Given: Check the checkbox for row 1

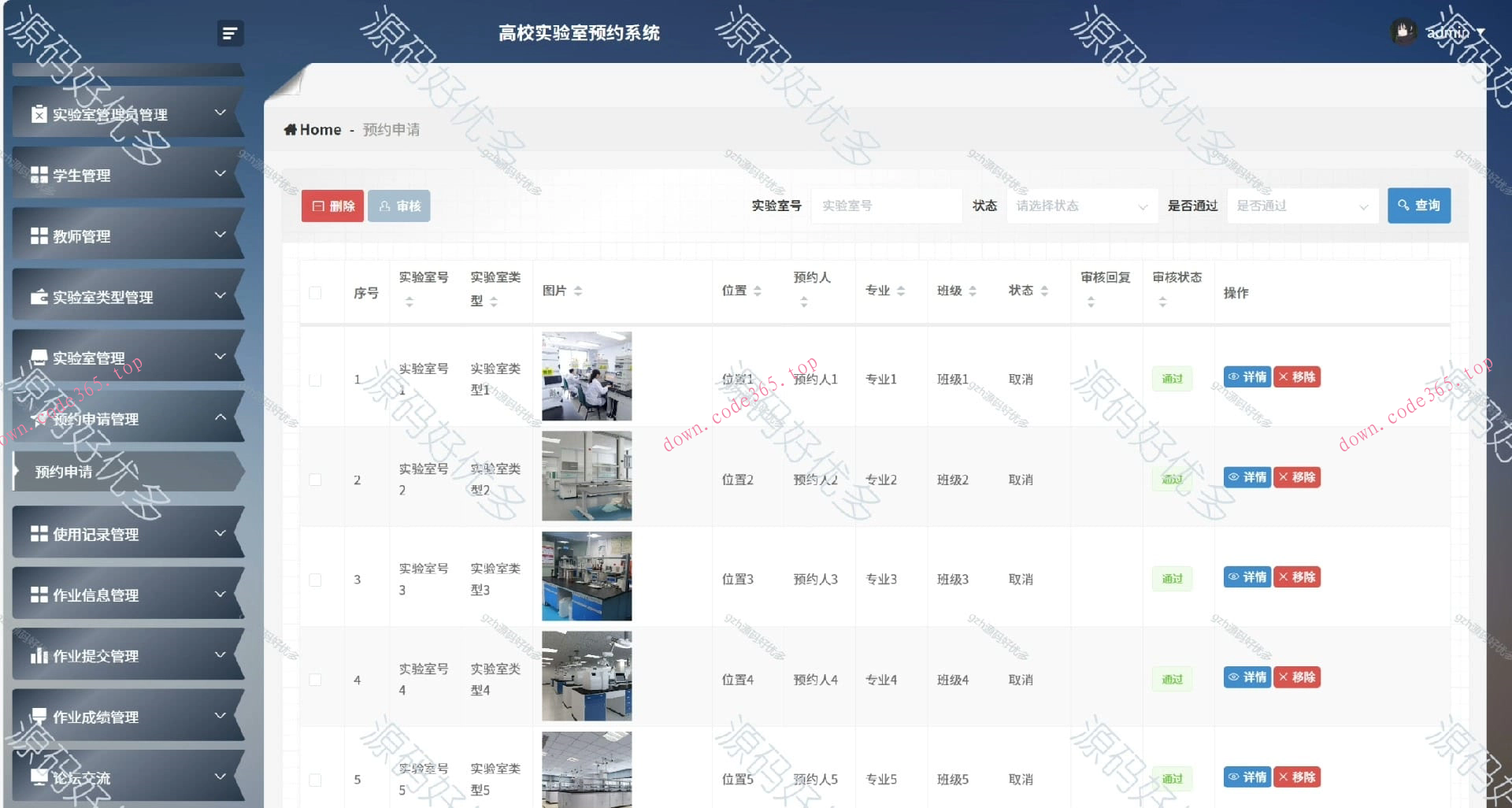Looking at the screenshot, I should (316, 379).
